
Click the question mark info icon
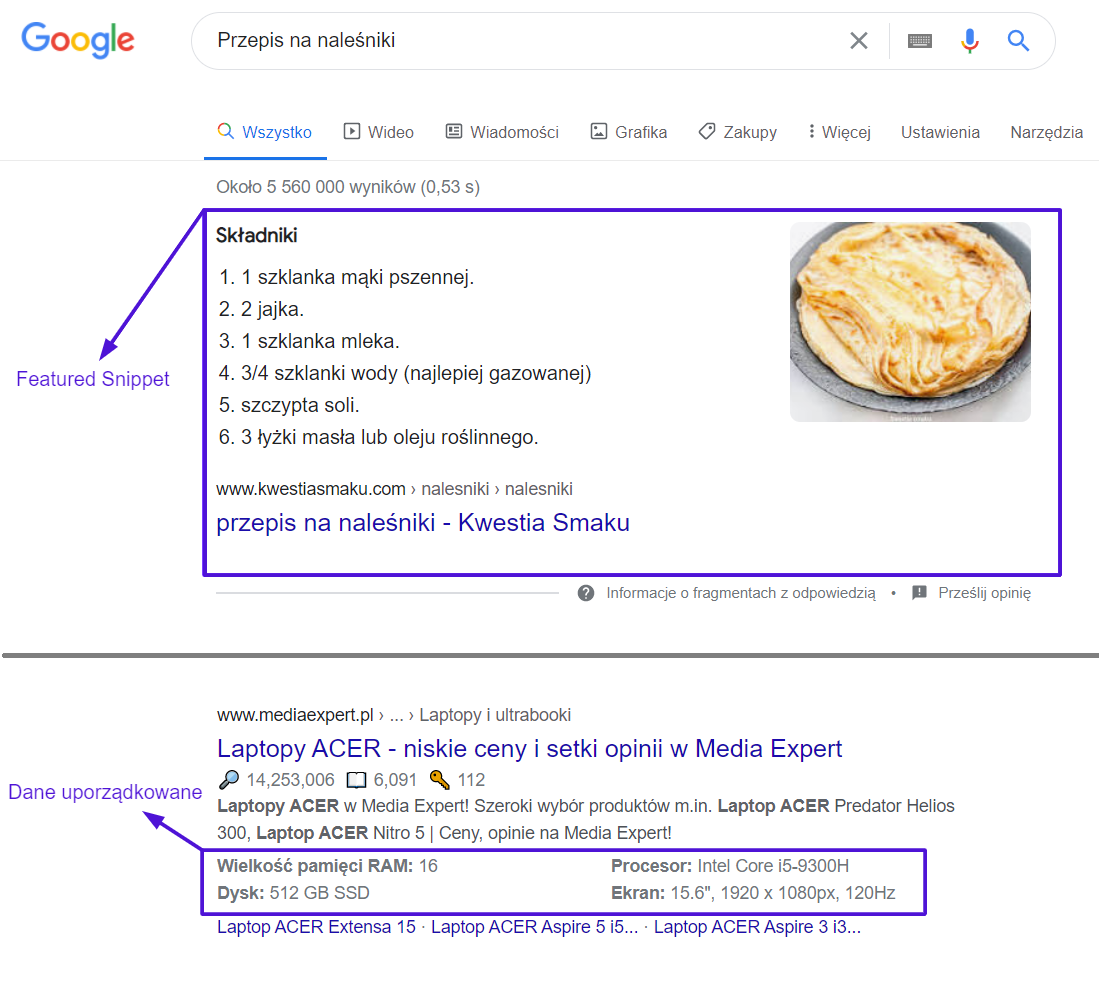coord(586,593)
